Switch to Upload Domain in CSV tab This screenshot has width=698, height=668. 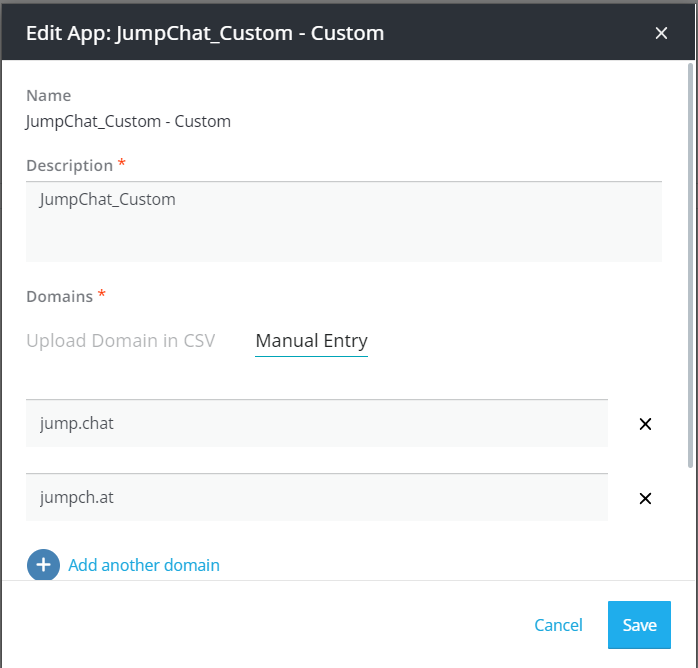point(120,340)
